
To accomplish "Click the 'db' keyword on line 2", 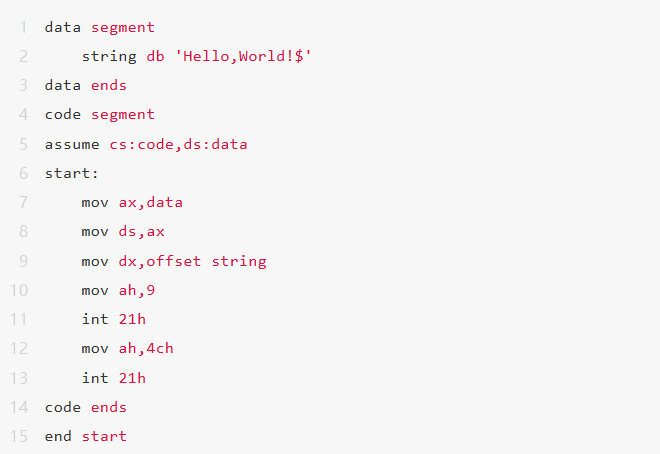I will pyautogui.click(x=155, y=56).
